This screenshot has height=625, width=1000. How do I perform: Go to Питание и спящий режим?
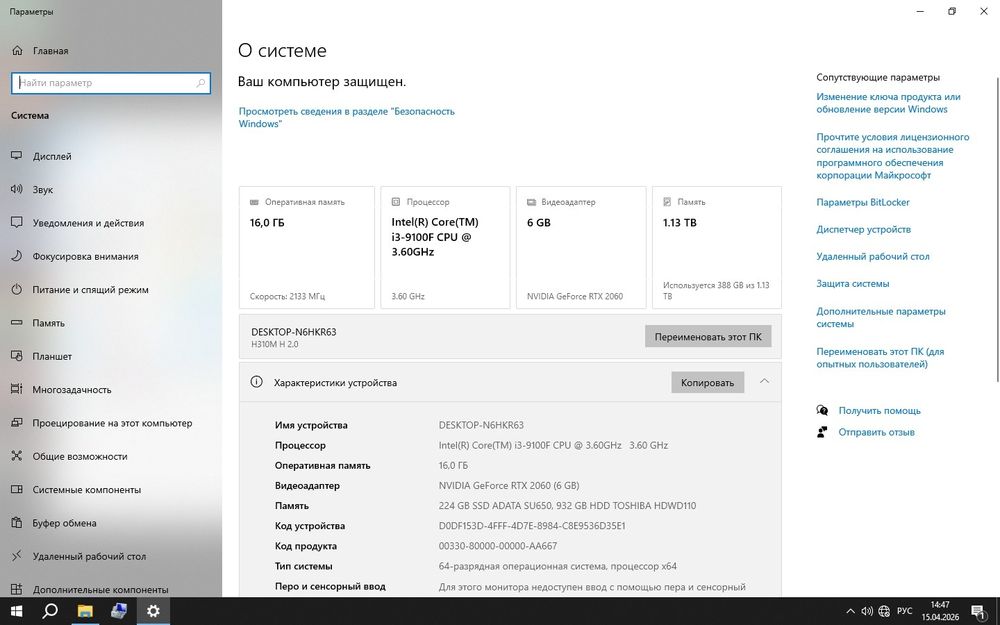[x=111, y=290]
